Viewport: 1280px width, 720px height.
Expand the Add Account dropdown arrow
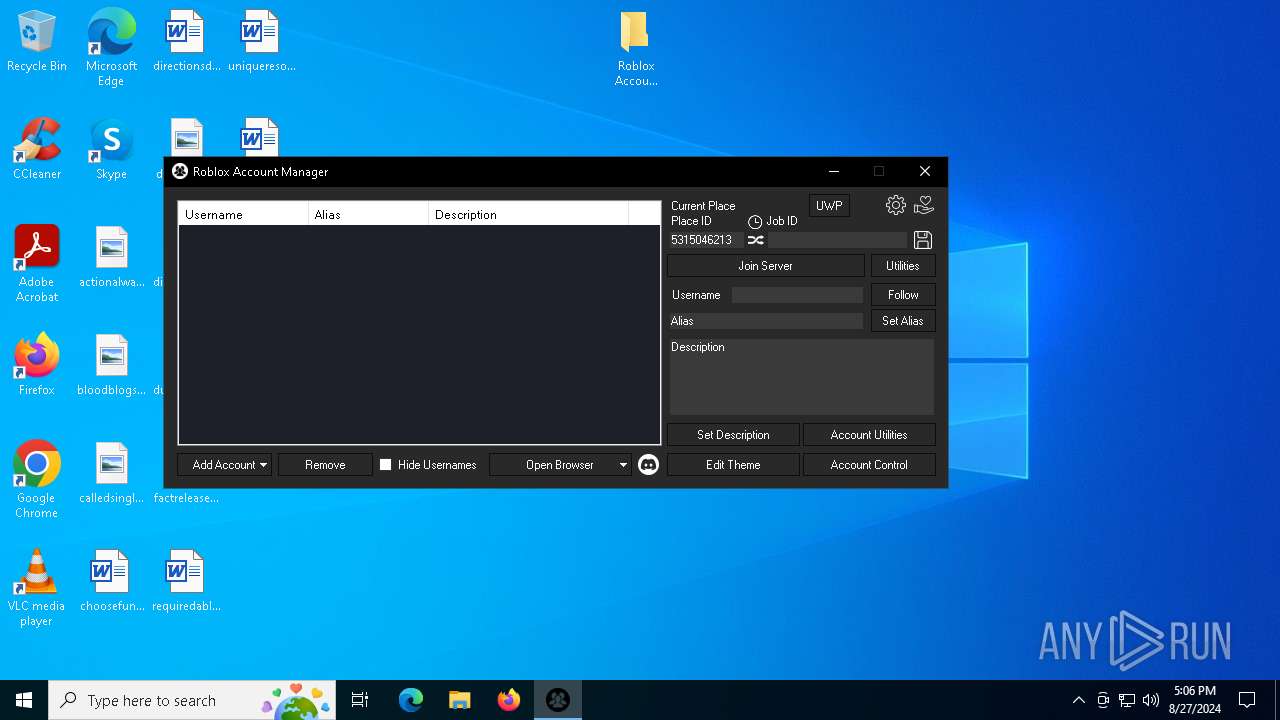tap(263, 465)
